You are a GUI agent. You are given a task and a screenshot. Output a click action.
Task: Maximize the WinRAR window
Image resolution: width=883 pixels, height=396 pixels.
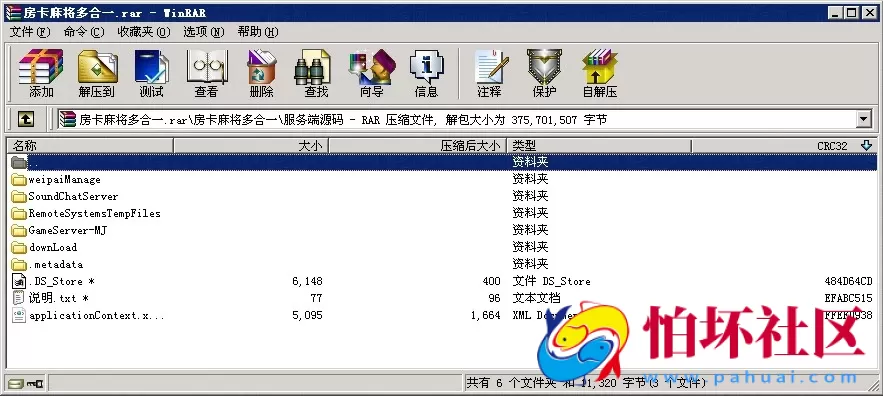pos(851,12)
